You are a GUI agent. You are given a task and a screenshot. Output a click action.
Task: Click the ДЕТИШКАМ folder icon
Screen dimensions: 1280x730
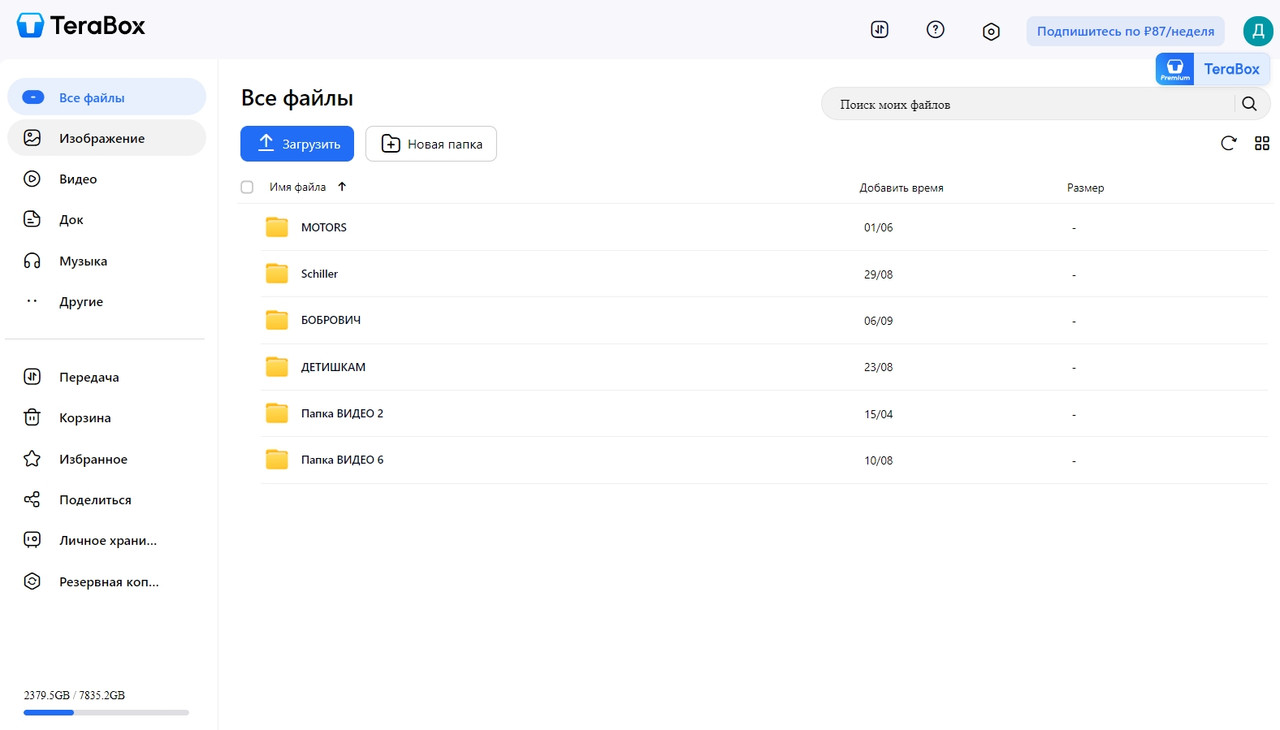point(277,367)
